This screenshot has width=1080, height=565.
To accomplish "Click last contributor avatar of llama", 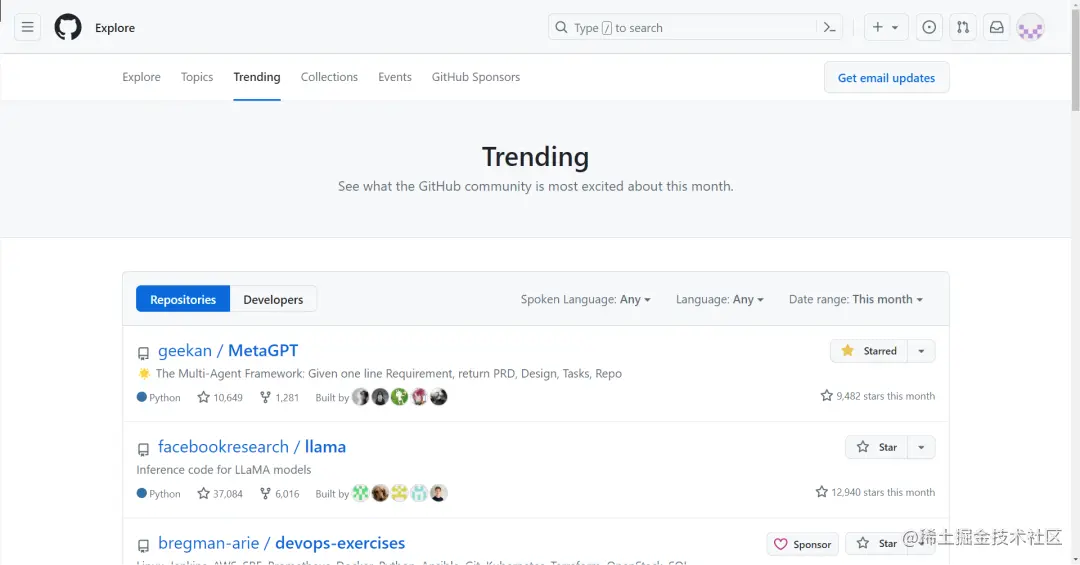I will (439, 493).
